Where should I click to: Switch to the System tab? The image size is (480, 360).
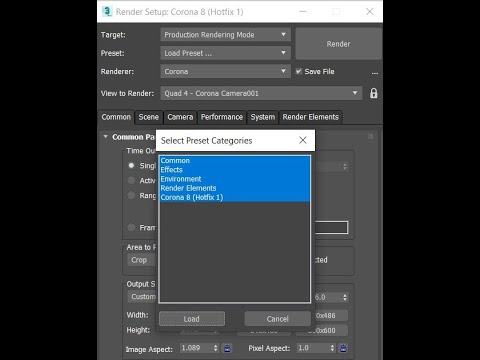(263, 117)
